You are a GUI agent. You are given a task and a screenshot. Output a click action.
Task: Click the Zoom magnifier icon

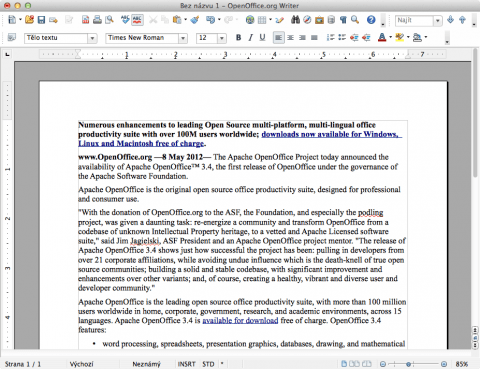pyautogui.click(x=355, y=20)
